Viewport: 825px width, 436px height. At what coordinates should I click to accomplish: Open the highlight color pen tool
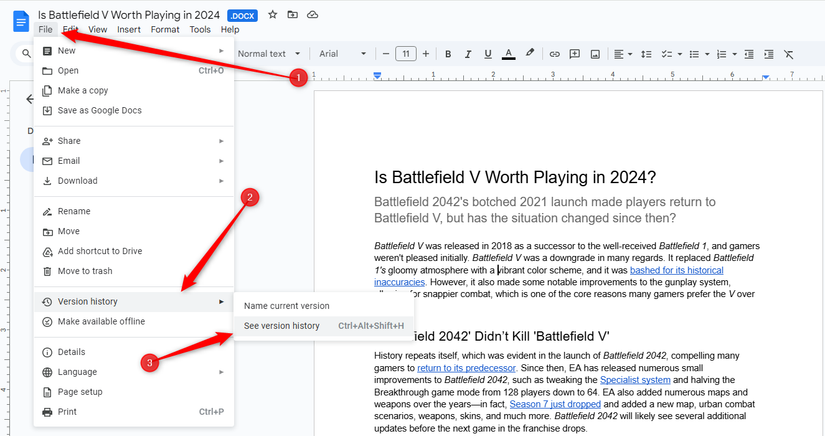[x=530, y=53]
